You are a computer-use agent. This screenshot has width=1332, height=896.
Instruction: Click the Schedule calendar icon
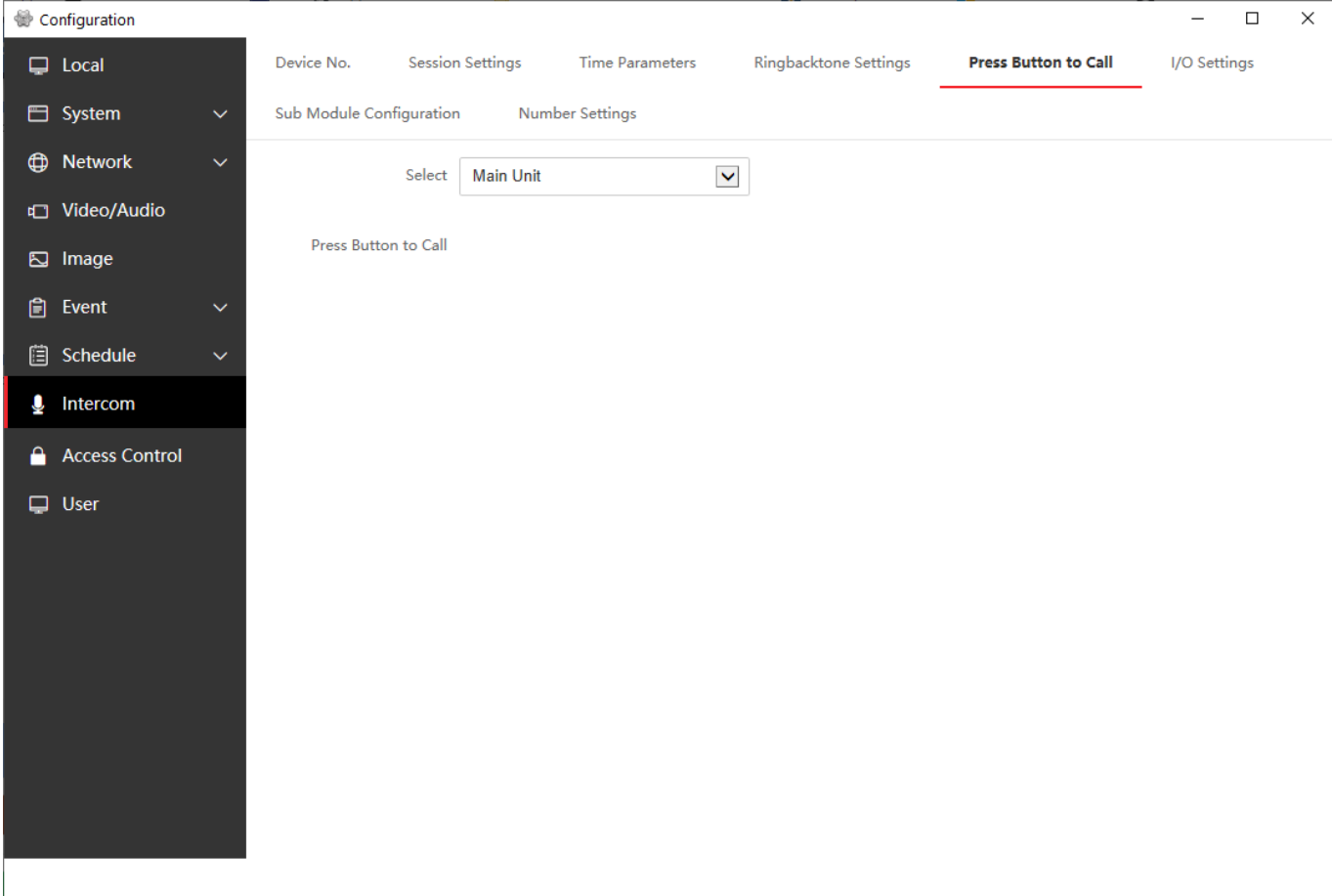point(38,356)
